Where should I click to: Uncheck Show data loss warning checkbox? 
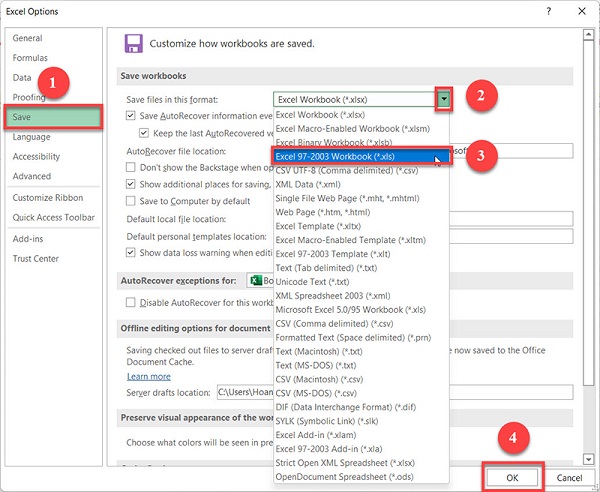point(131,253)
